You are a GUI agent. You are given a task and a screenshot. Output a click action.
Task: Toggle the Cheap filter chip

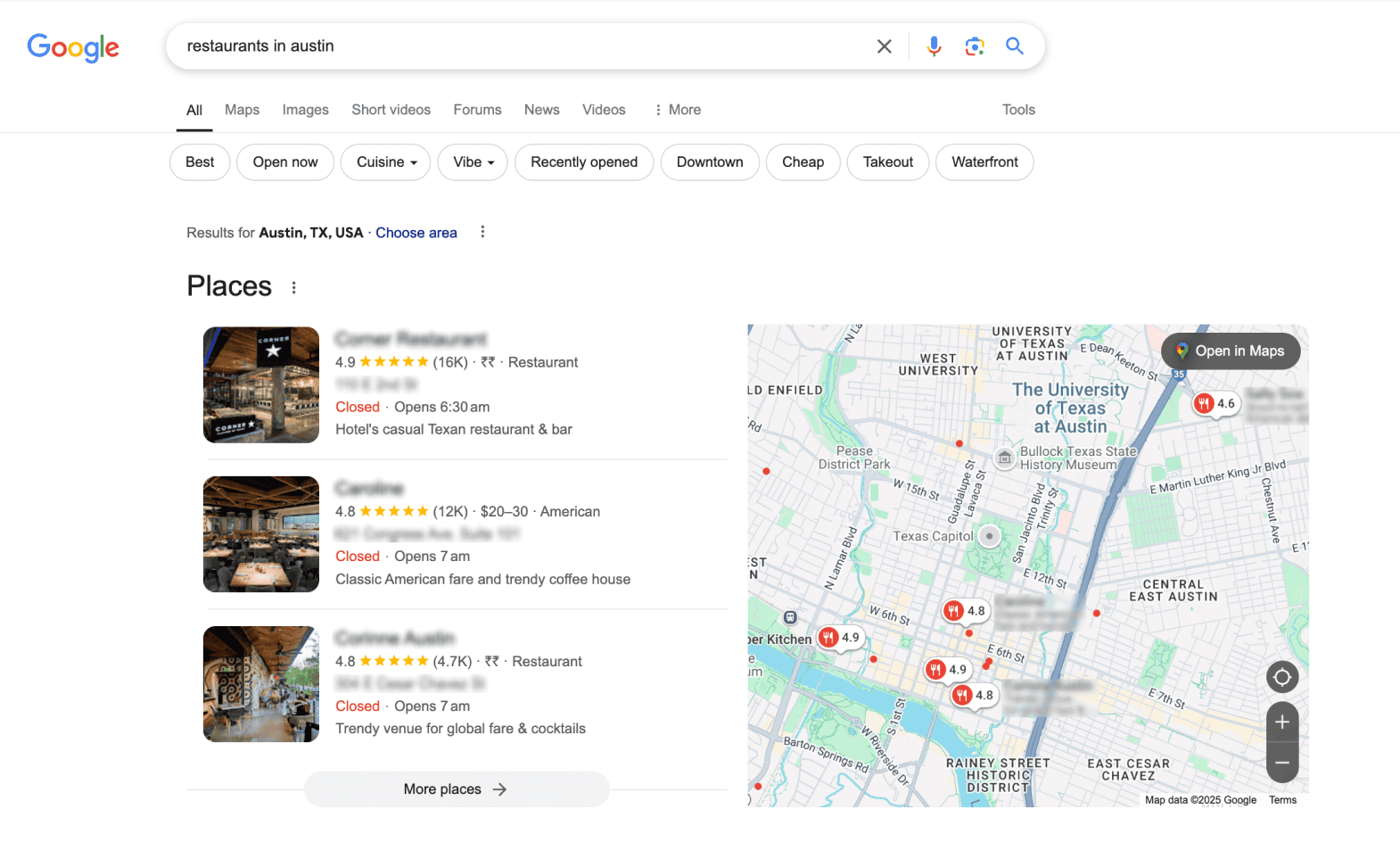coord(803,162)
